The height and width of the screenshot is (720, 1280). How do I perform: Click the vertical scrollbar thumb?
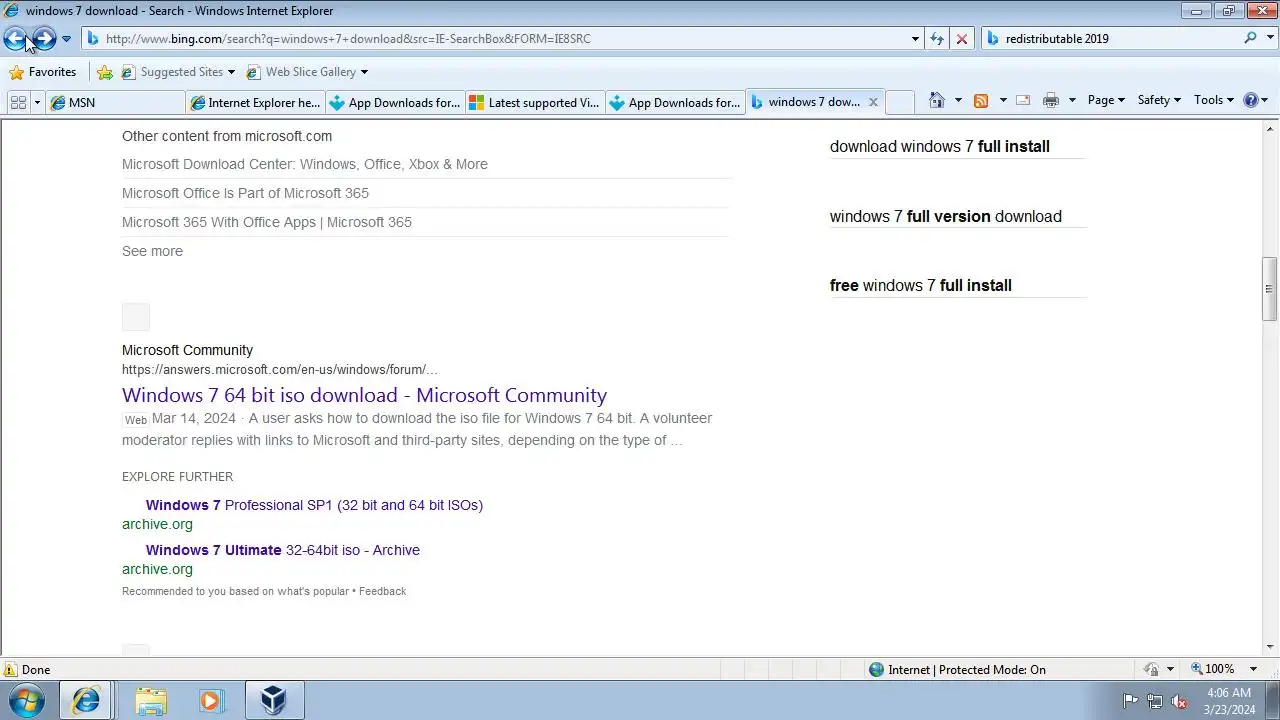pyautogui.click(x=1269, y=289)
